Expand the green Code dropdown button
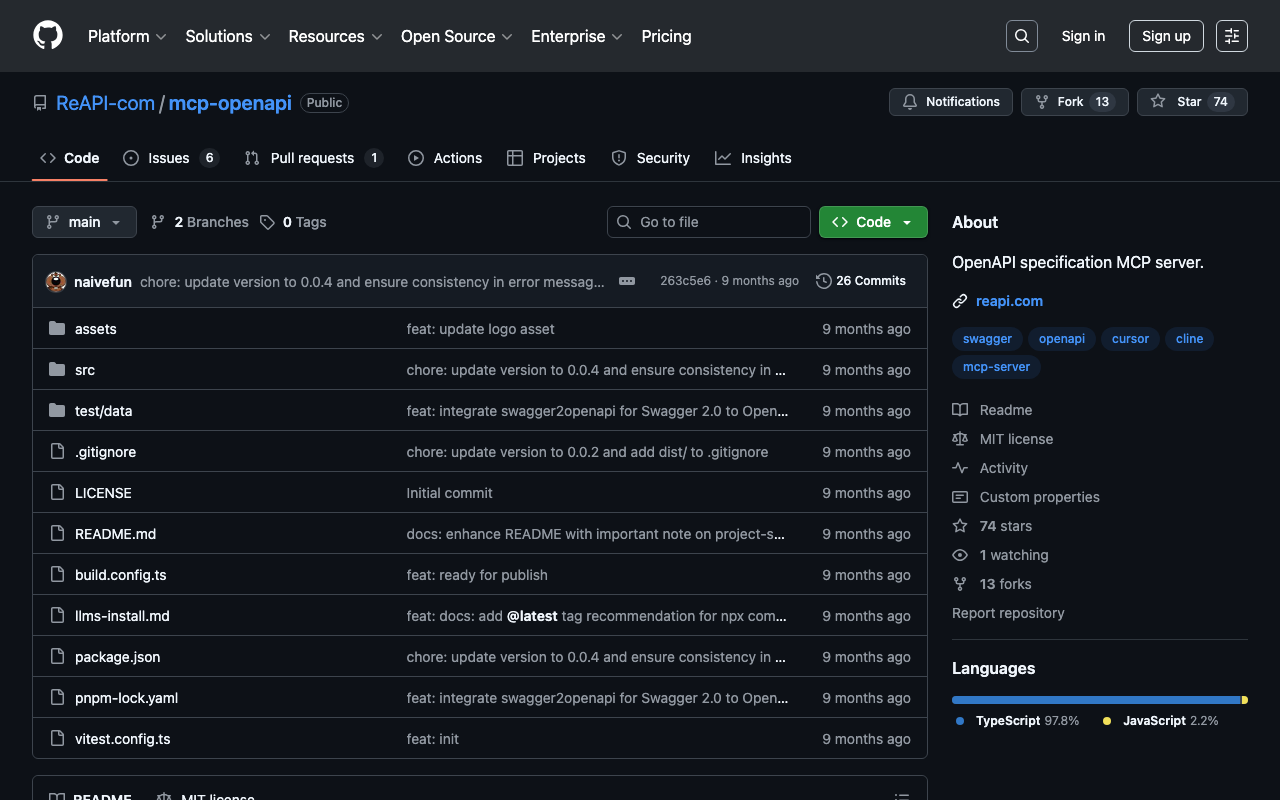Image resolution: width=1280 pixels, height=800 pixels. click(x=872, y=222)
